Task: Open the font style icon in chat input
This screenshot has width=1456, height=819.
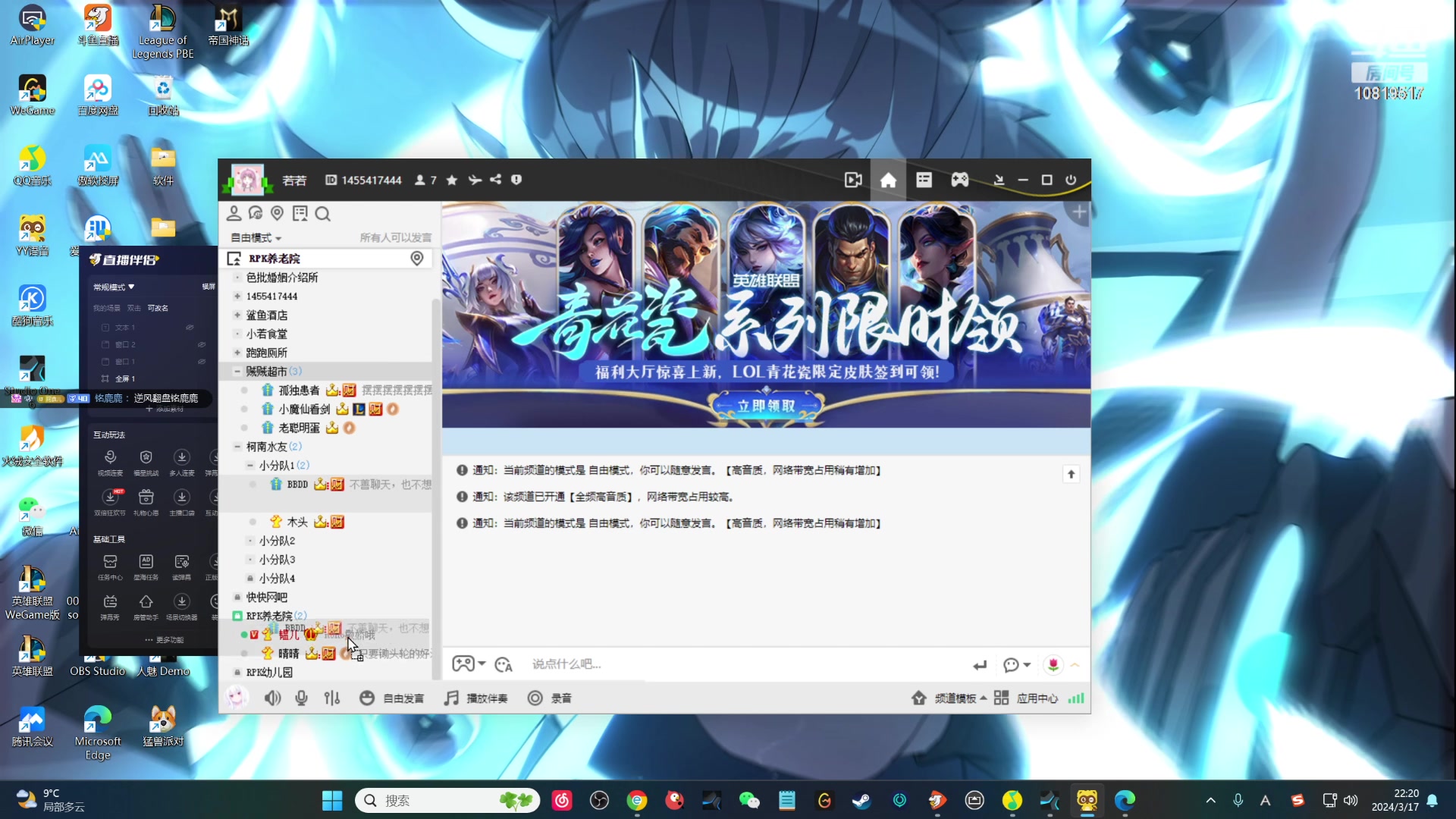Action: [504, 665]
